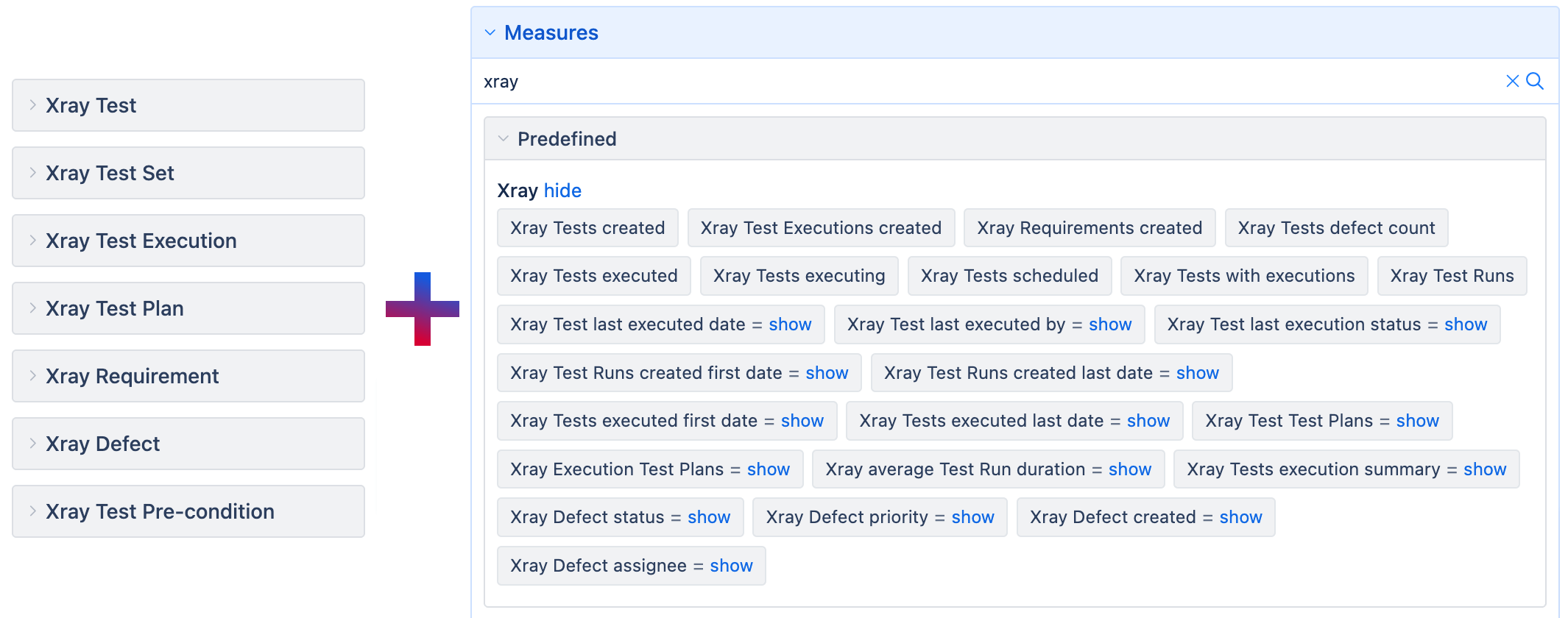Show Xray Defect assignee
This screenshot has height=618, width=1568.
click(x=731, y=566)
